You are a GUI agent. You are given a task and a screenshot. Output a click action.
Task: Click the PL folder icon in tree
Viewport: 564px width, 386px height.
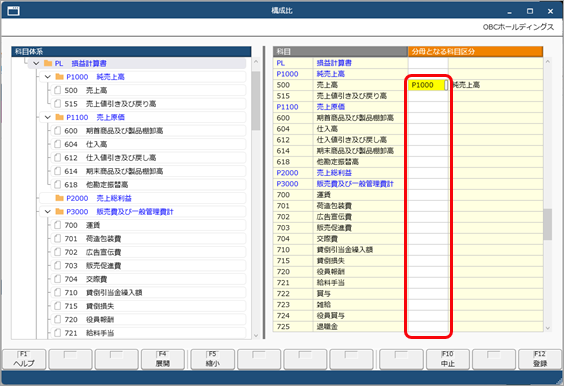48,63
